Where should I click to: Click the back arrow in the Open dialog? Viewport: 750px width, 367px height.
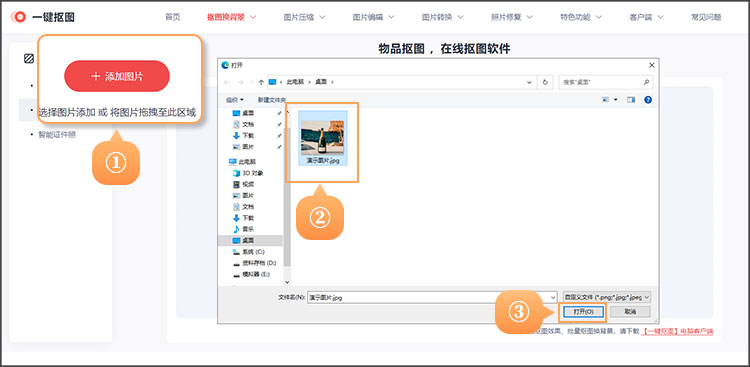pos(227,82)
